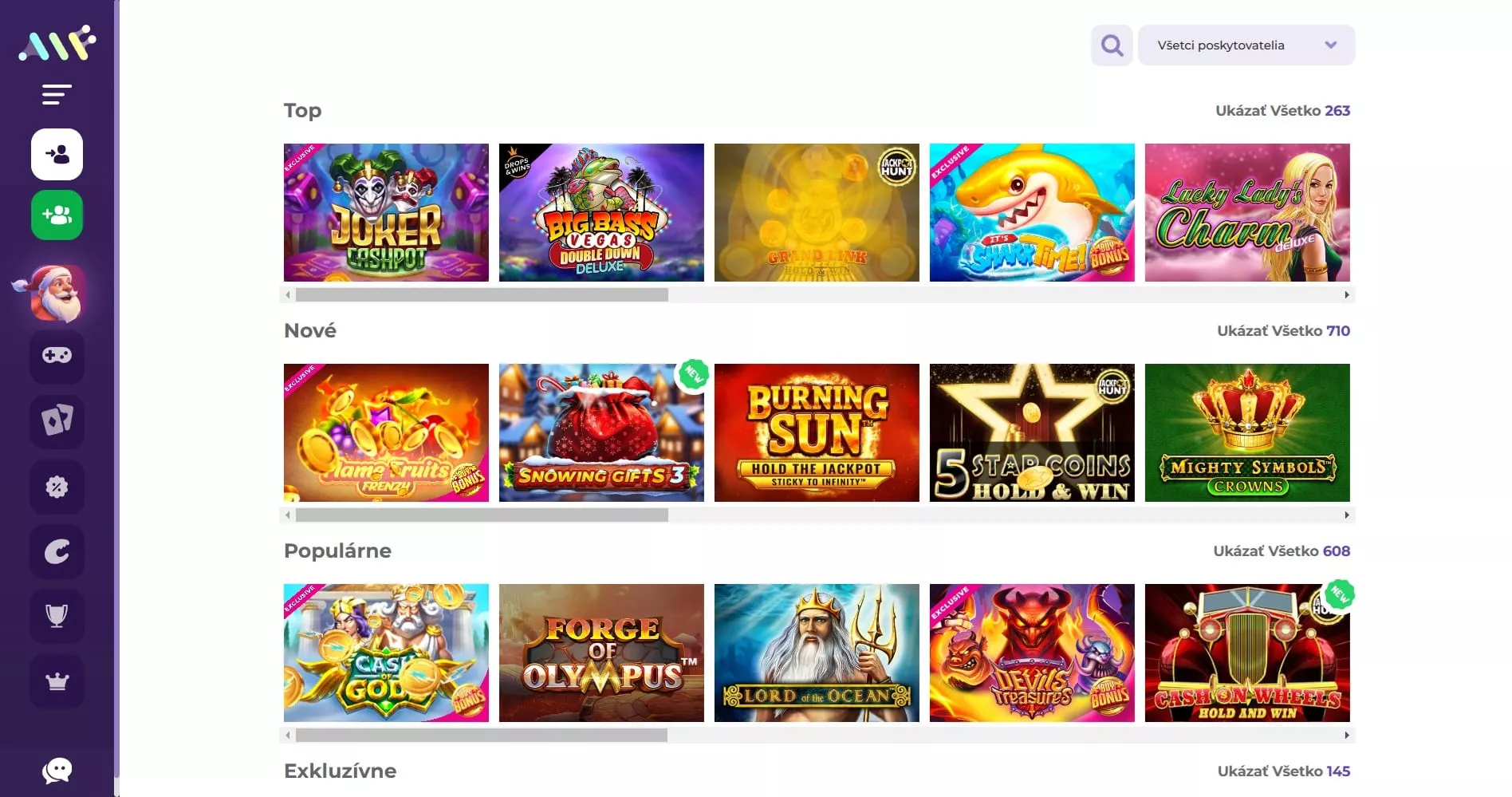Image resolution: width=1512 pixels, height=797 pixels.
Task: Click the search magnifier icon
Action: pyautogui.click(x=1111, y=45)
